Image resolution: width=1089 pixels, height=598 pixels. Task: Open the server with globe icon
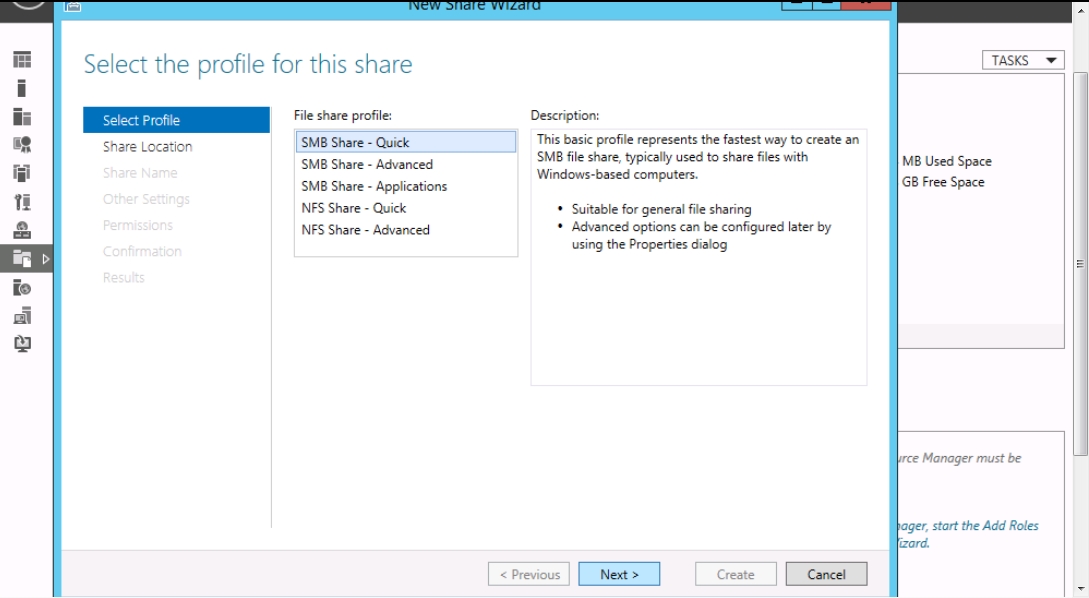(22, 288)
